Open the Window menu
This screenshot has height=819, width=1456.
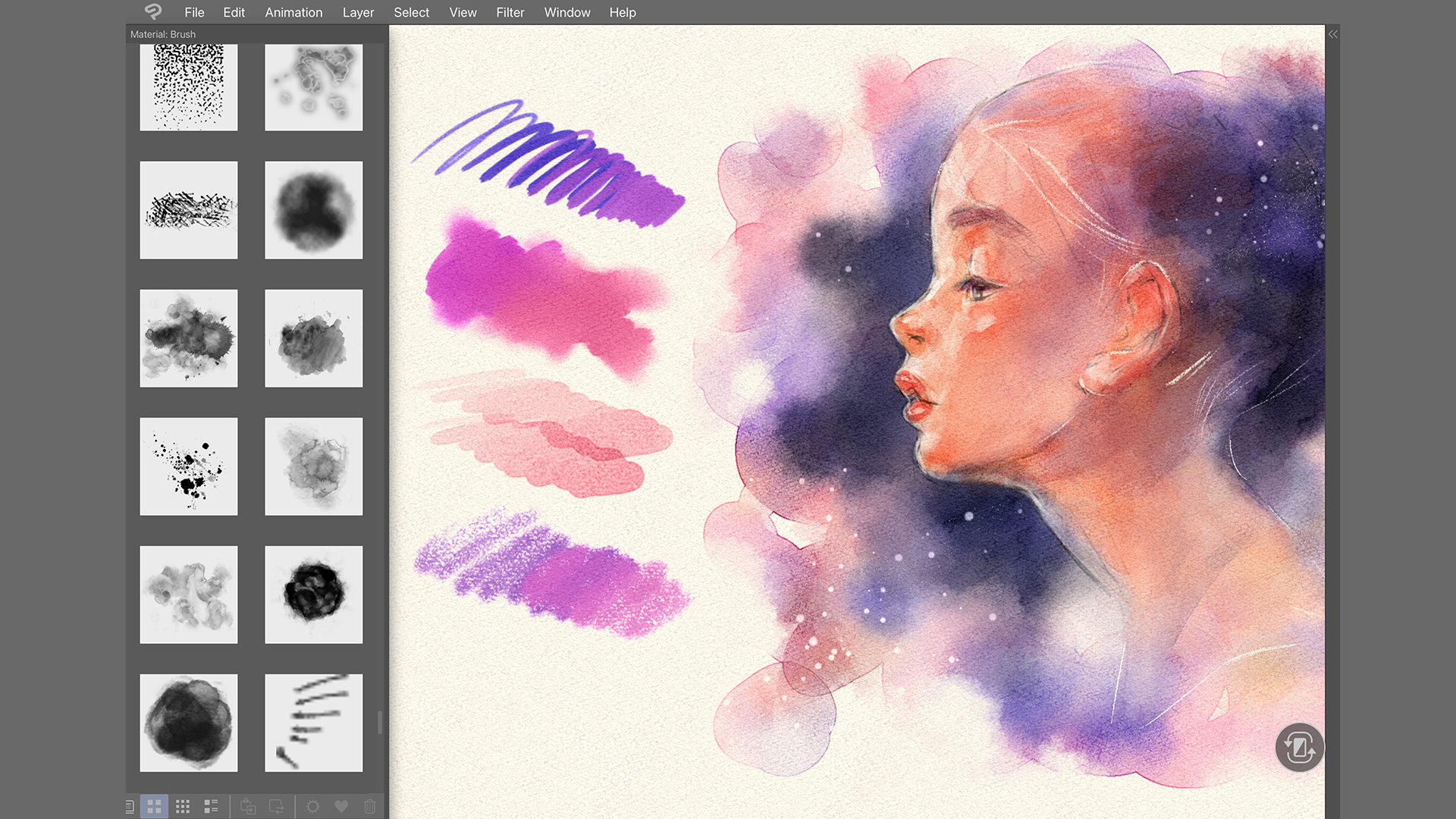[x=566, y=12]
